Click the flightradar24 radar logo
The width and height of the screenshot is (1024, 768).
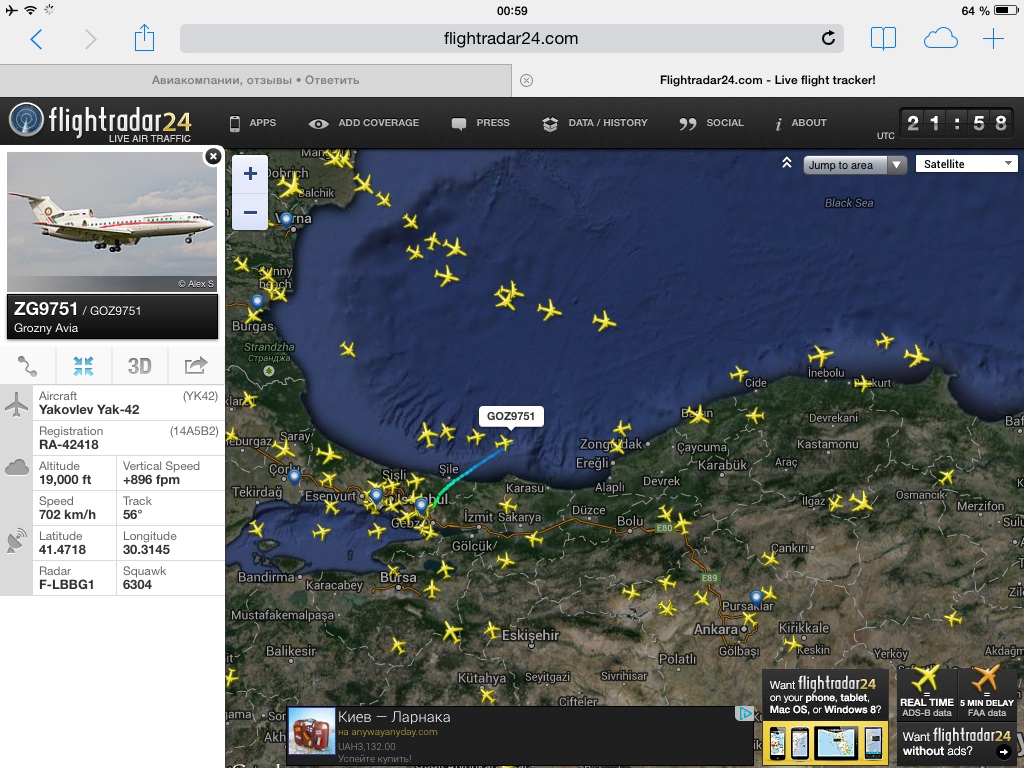pyautogui.click(x=100, y=121)
